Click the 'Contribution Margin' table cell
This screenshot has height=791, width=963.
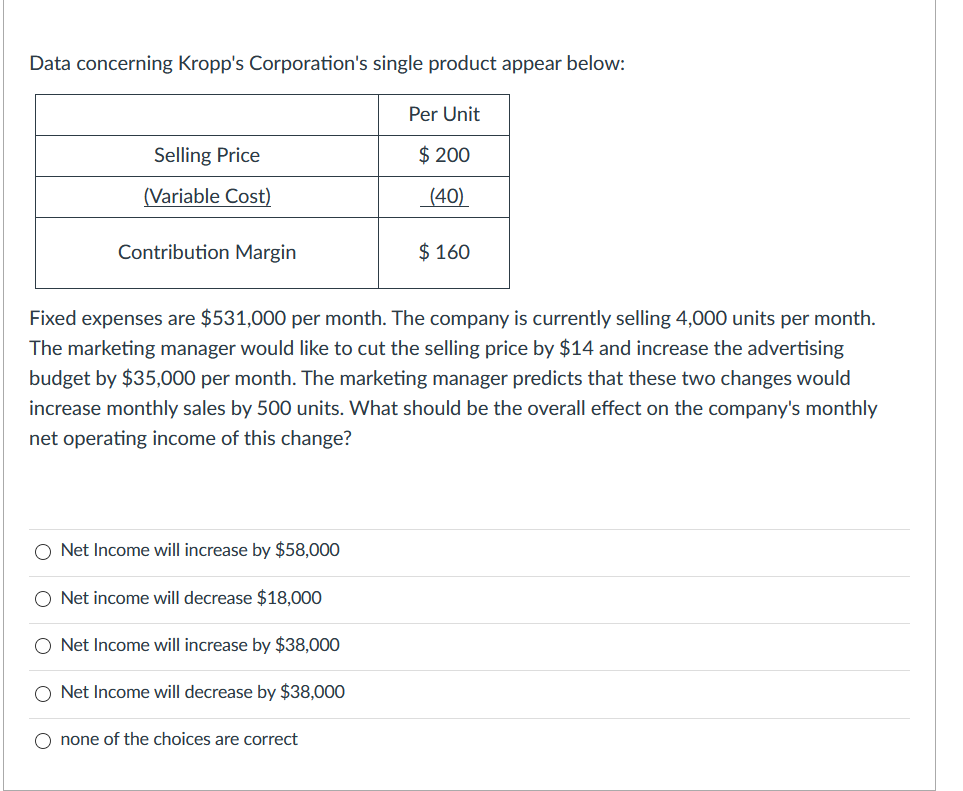pyautogui.click(x=208, y=252)
